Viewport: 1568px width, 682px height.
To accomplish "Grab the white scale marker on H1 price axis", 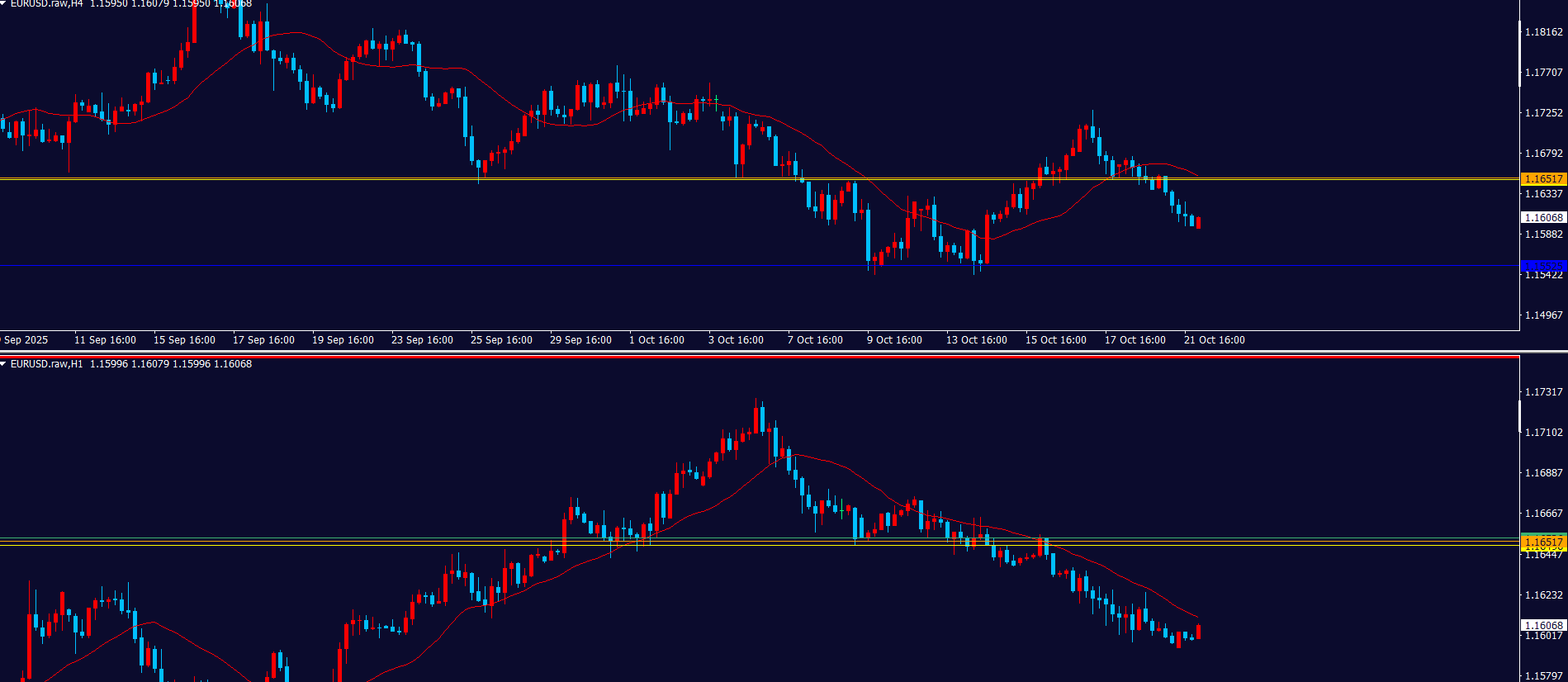I will point(1520,417).
